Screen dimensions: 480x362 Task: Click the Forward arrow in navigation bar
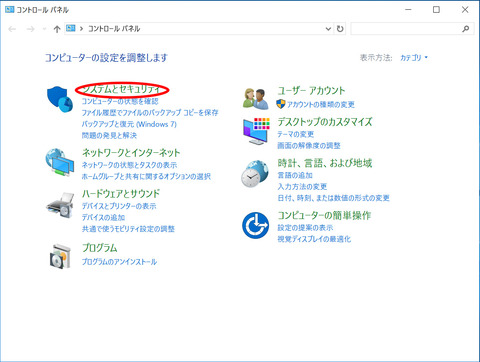pos(30,29)
